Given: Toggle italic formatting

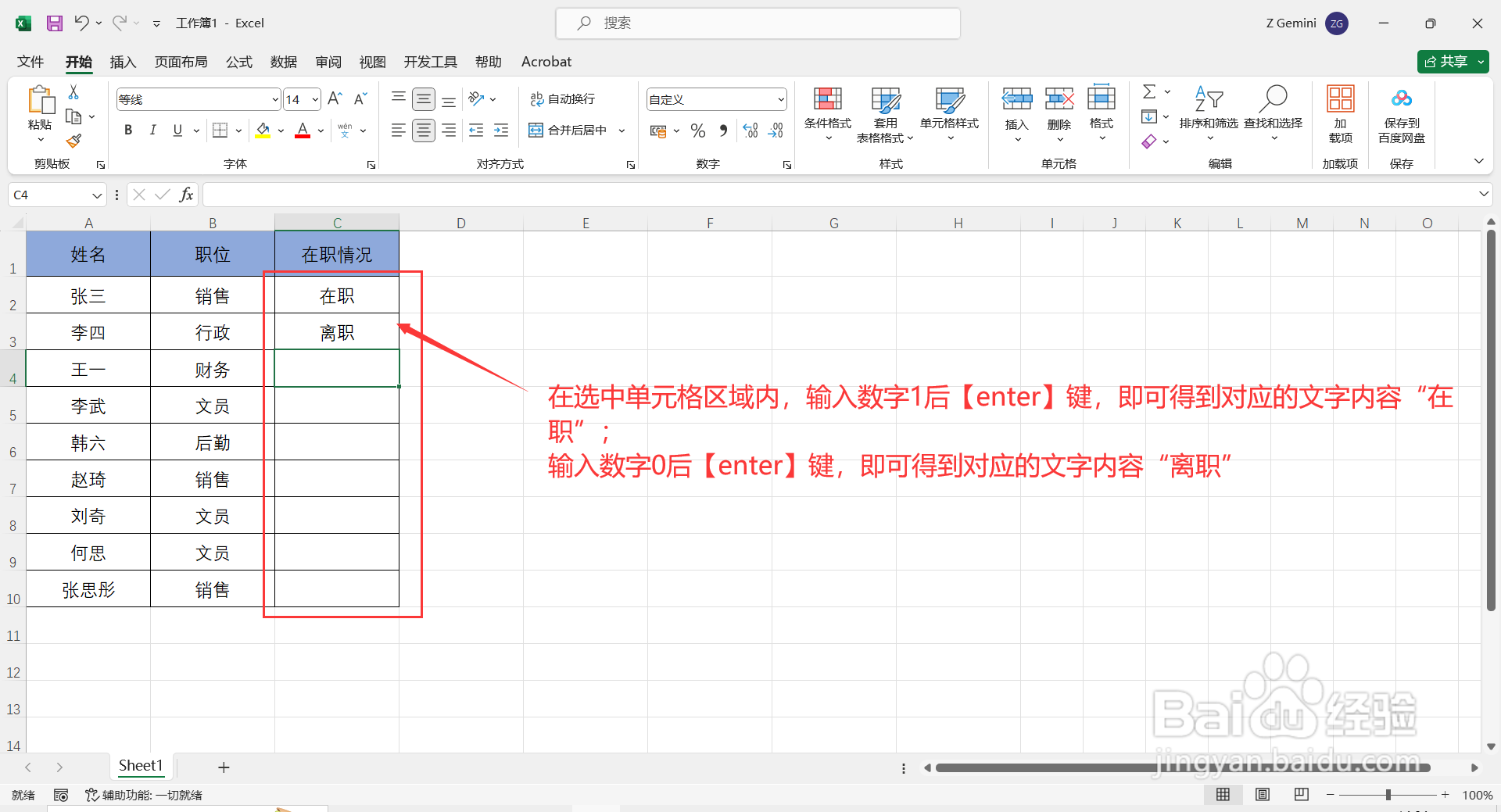Looking at the screenshot, I should coord(153,130).
